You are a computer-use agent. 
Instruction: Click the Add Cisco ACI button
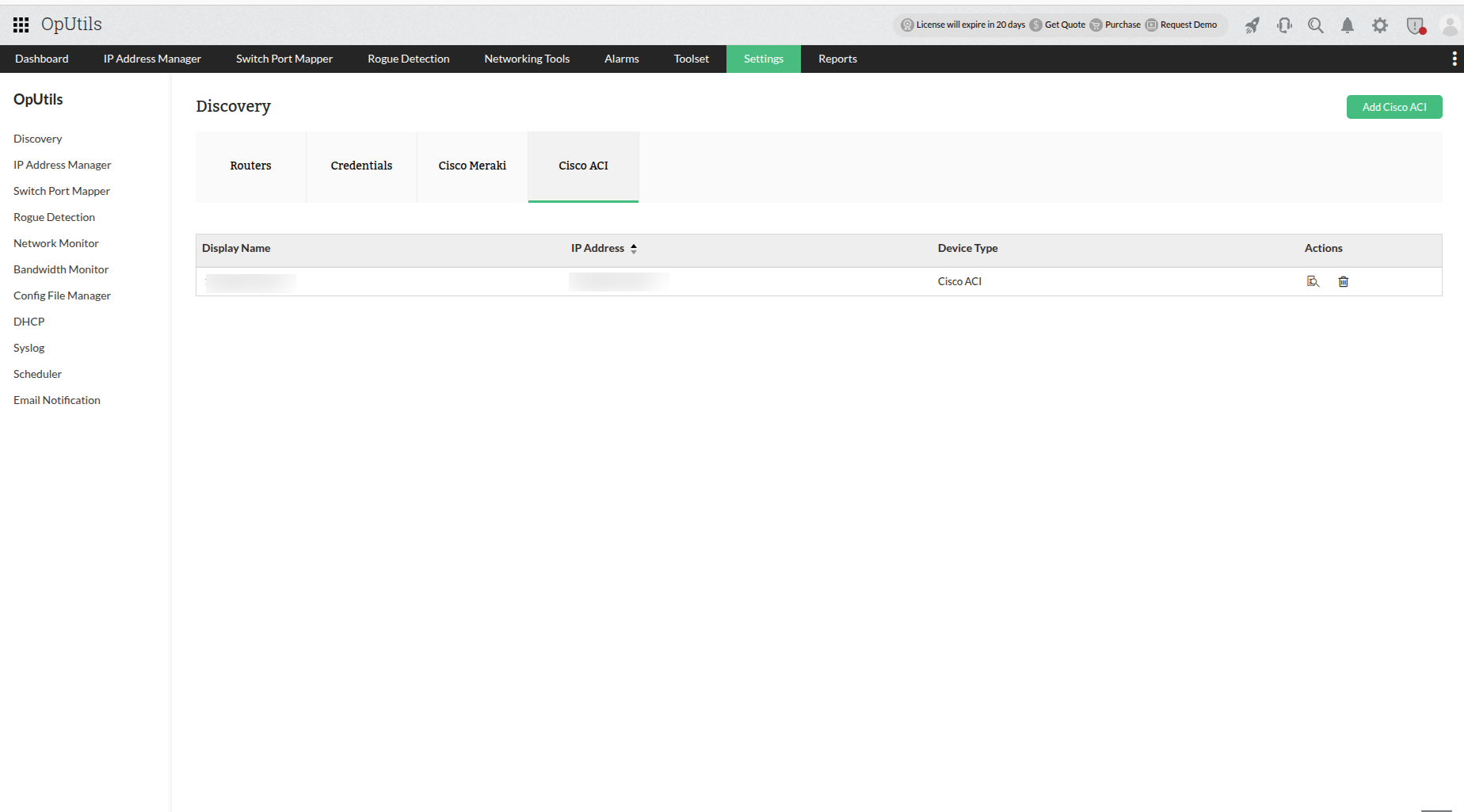pyautogui.click(x=1393, y=106)
